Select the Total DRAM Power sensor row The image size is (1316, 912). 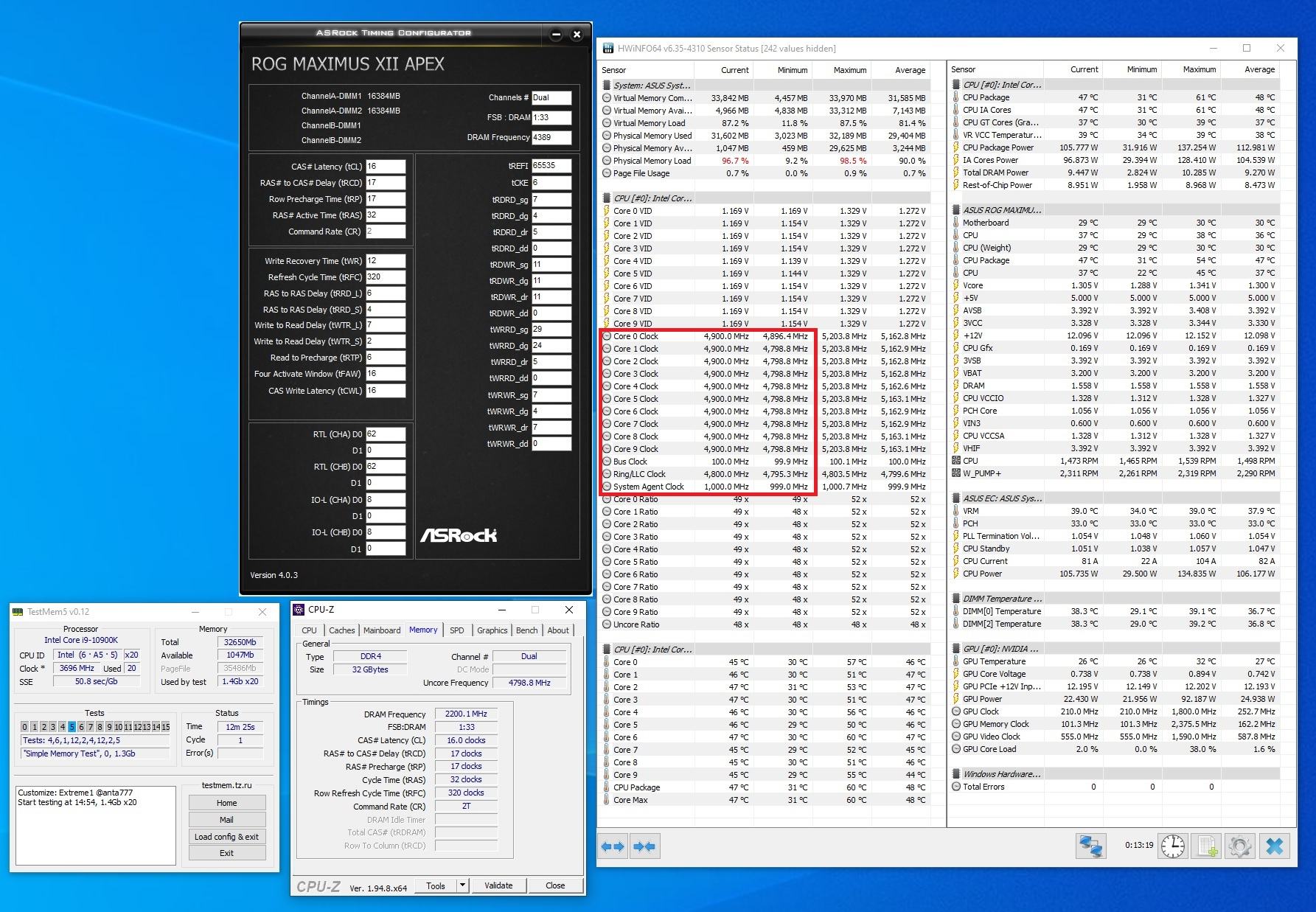coord(1115,173)
